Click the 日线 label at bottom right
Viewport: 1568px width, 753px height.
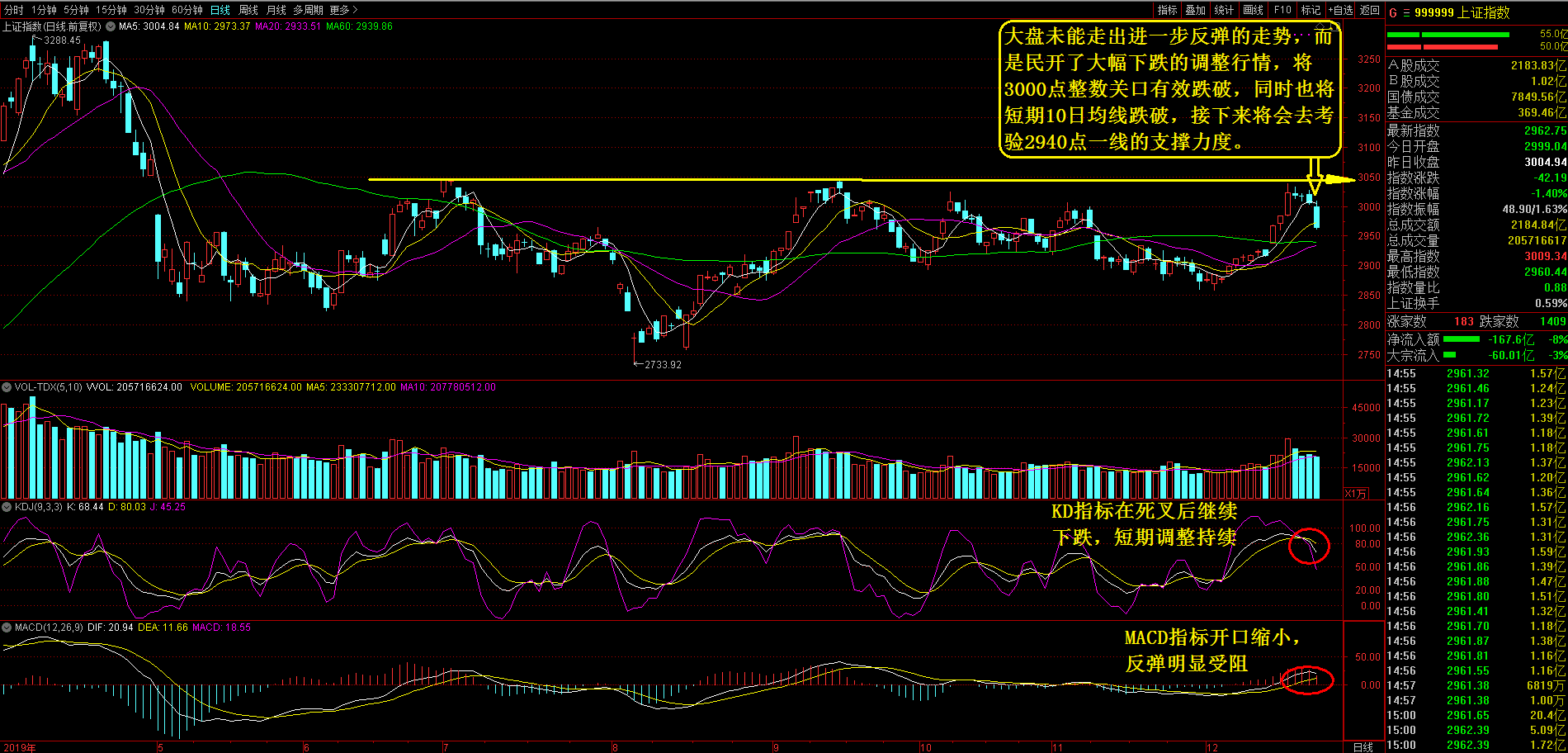(x=1363, y=747)
